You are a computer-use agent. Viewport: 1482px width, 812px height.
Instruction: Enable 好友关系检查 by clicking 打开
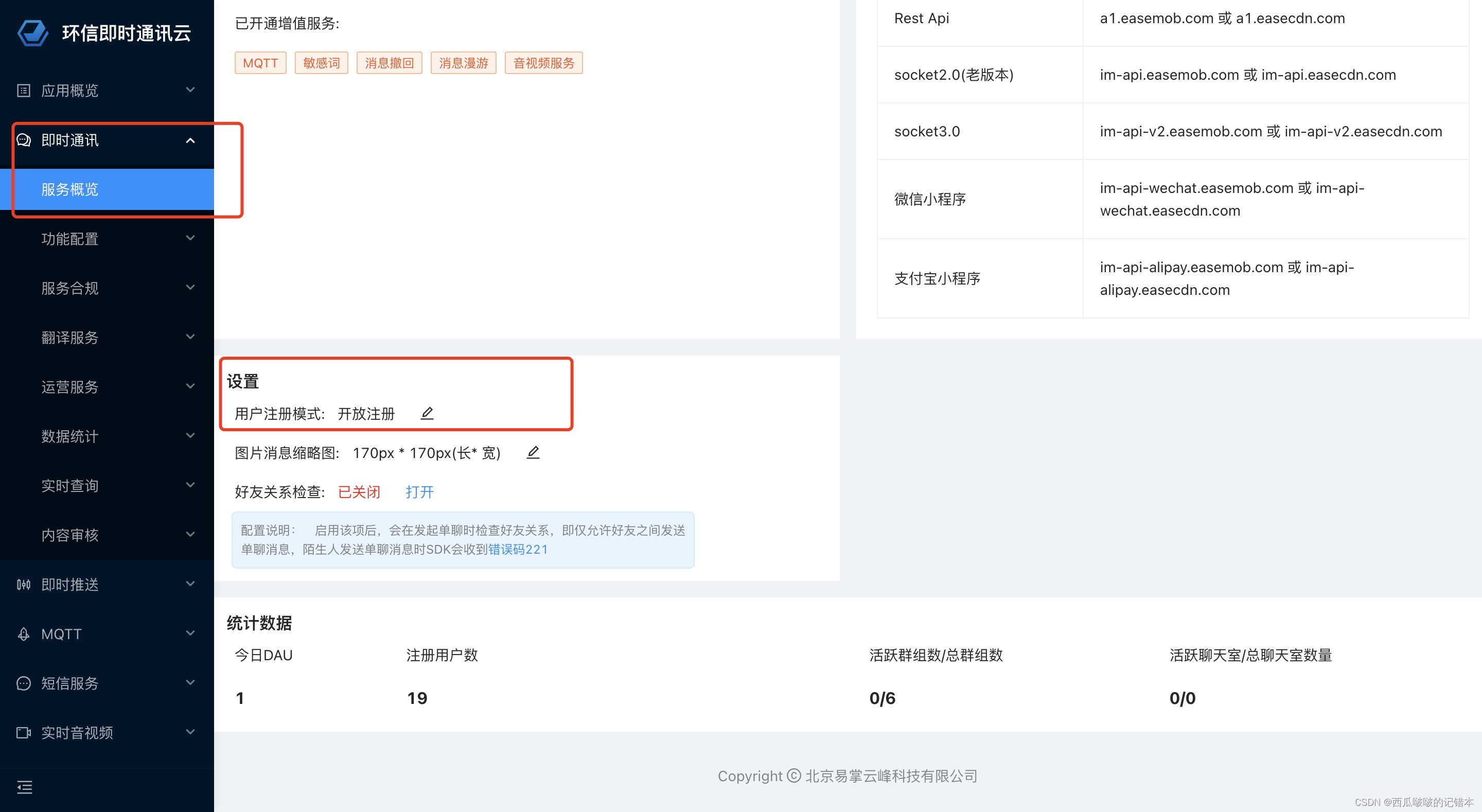419,492
